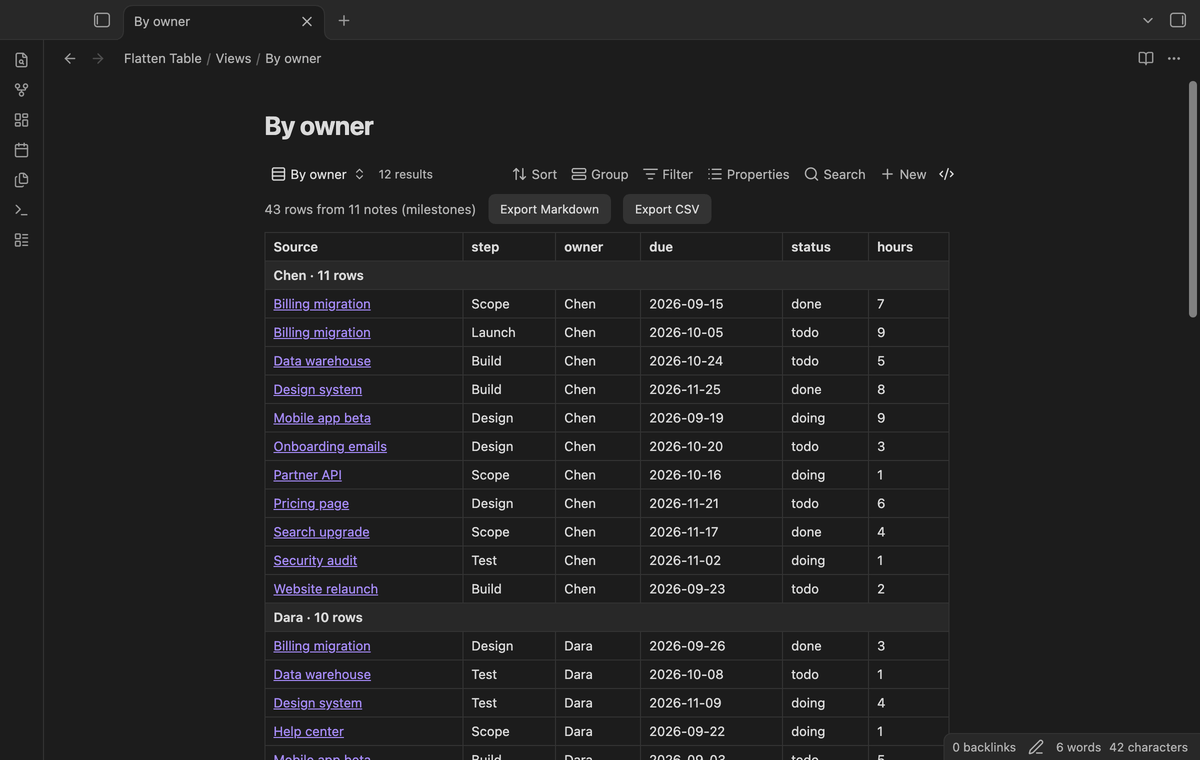Screen dimensions: 1200x760
Task: Click Views breadcrumb folder
Action: (x=233, y=58)
